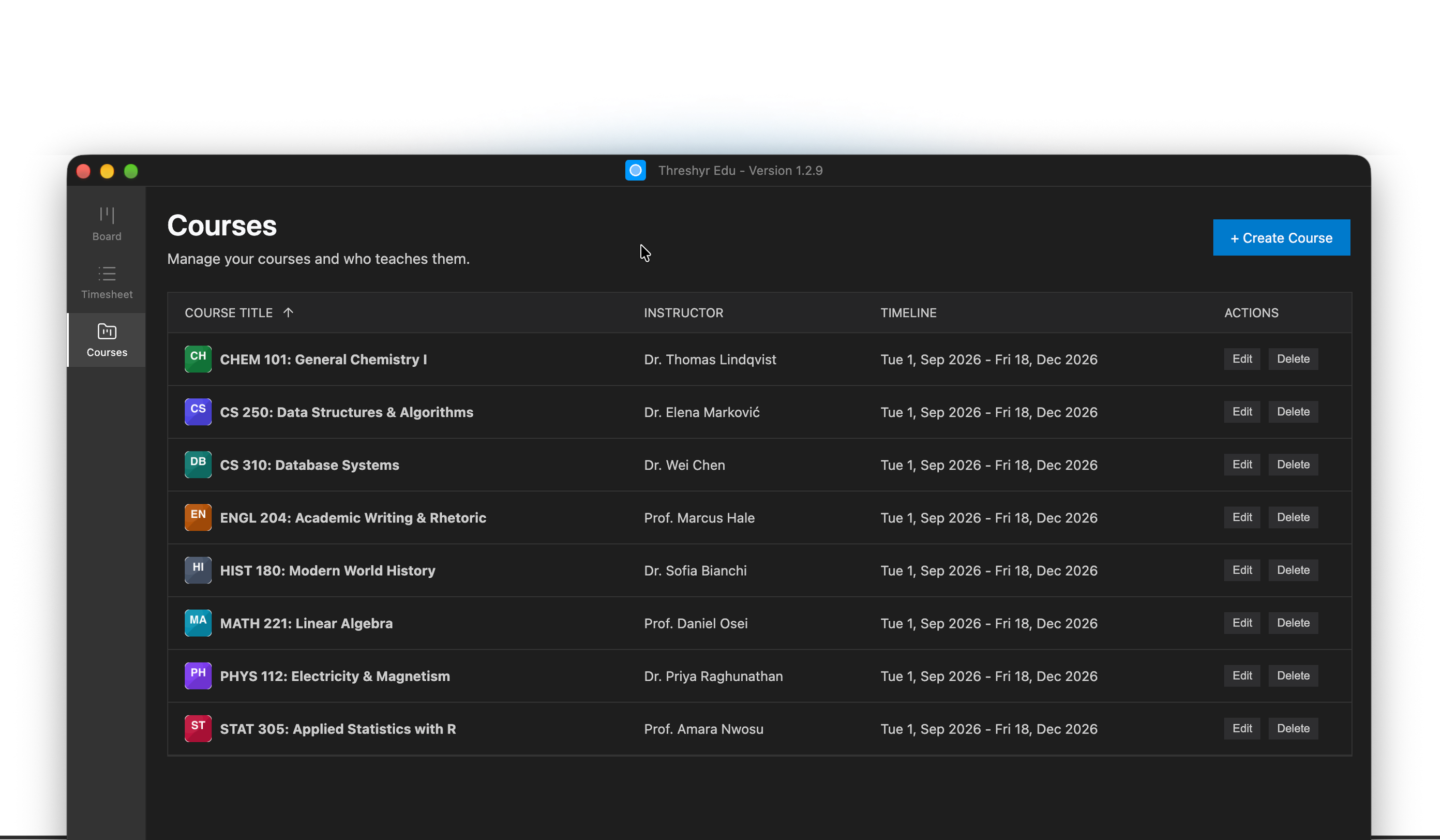1440x840 pixels.
Task: Edit the MATH 221 Linear Algebra course
Action: point(1242,623)
